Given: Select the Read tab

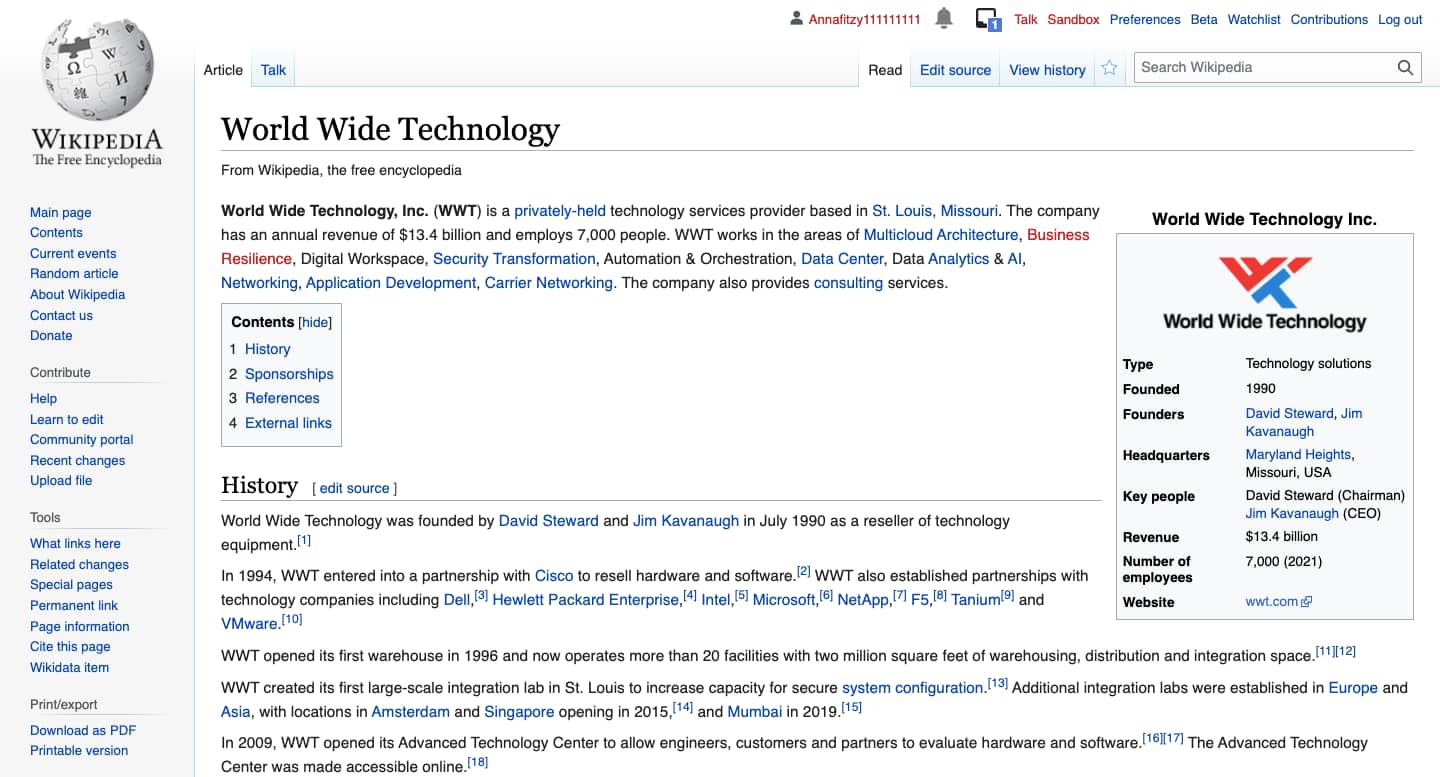Looking at the screenshot, I should [884, 70].
